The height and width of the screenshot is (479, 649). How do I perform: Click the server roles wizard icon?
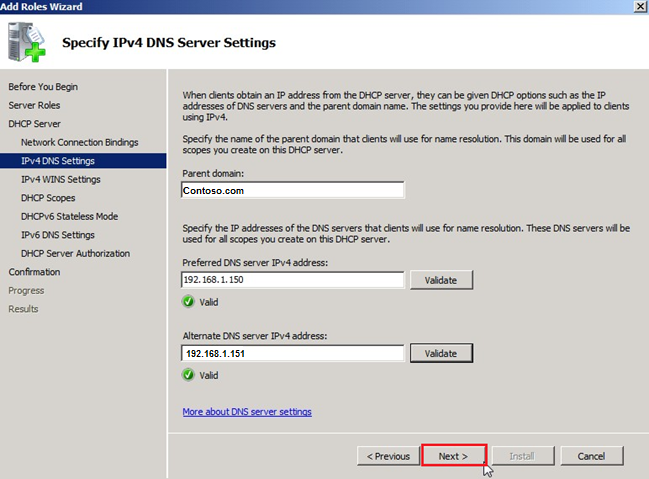[26, 42]
